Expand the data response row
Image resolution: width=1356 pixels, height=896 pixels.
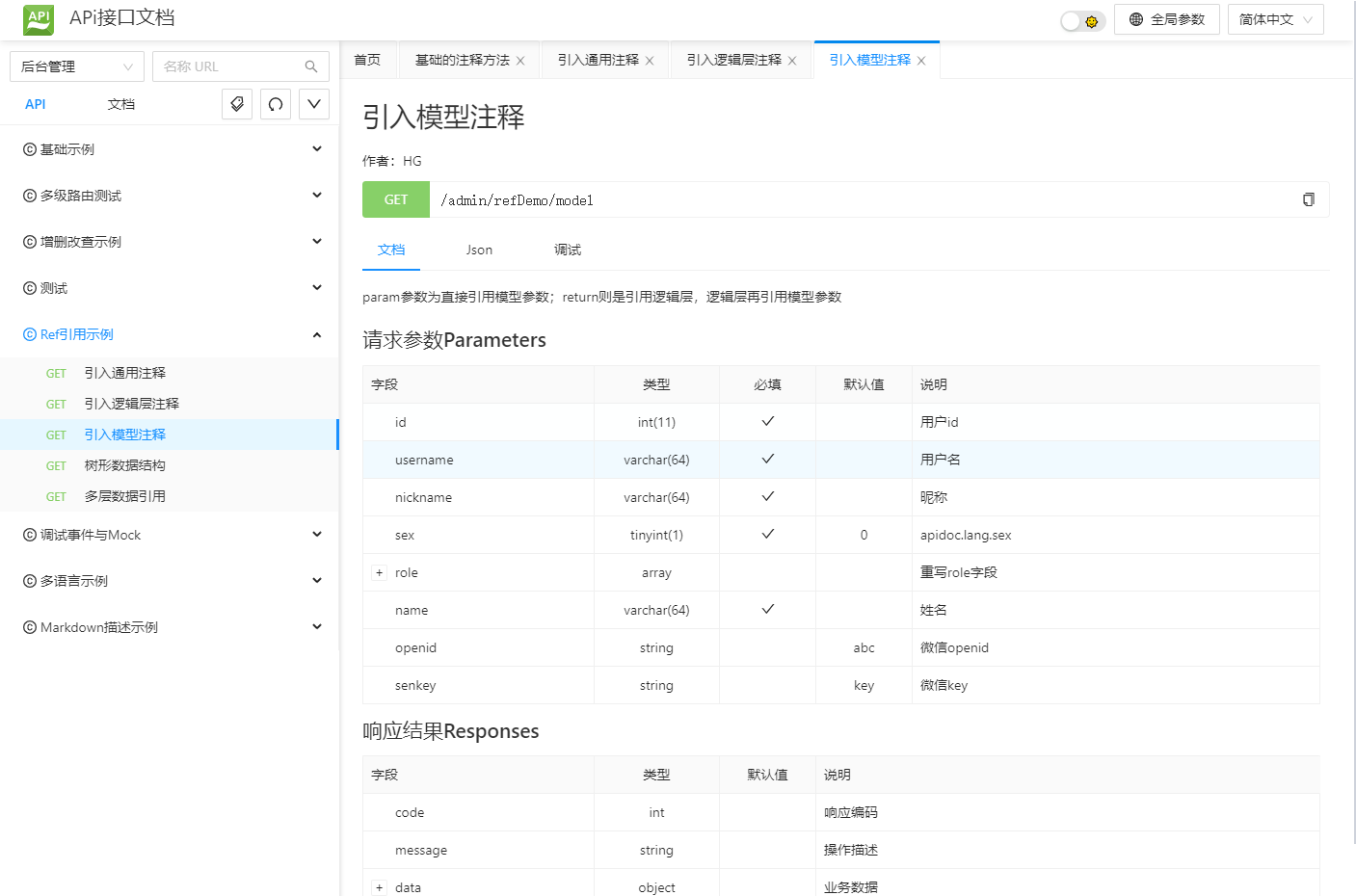[380, 888]
